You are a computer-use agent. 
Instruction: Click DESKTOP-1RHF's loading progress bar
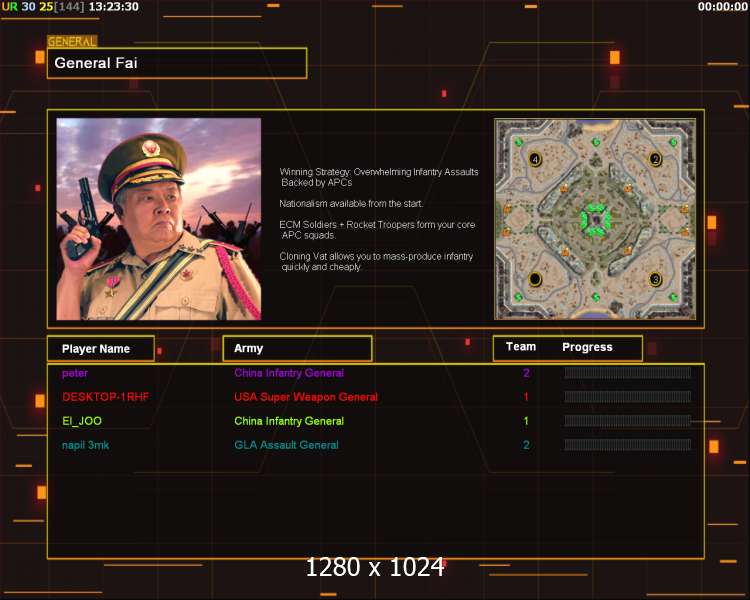pos(628,397)
